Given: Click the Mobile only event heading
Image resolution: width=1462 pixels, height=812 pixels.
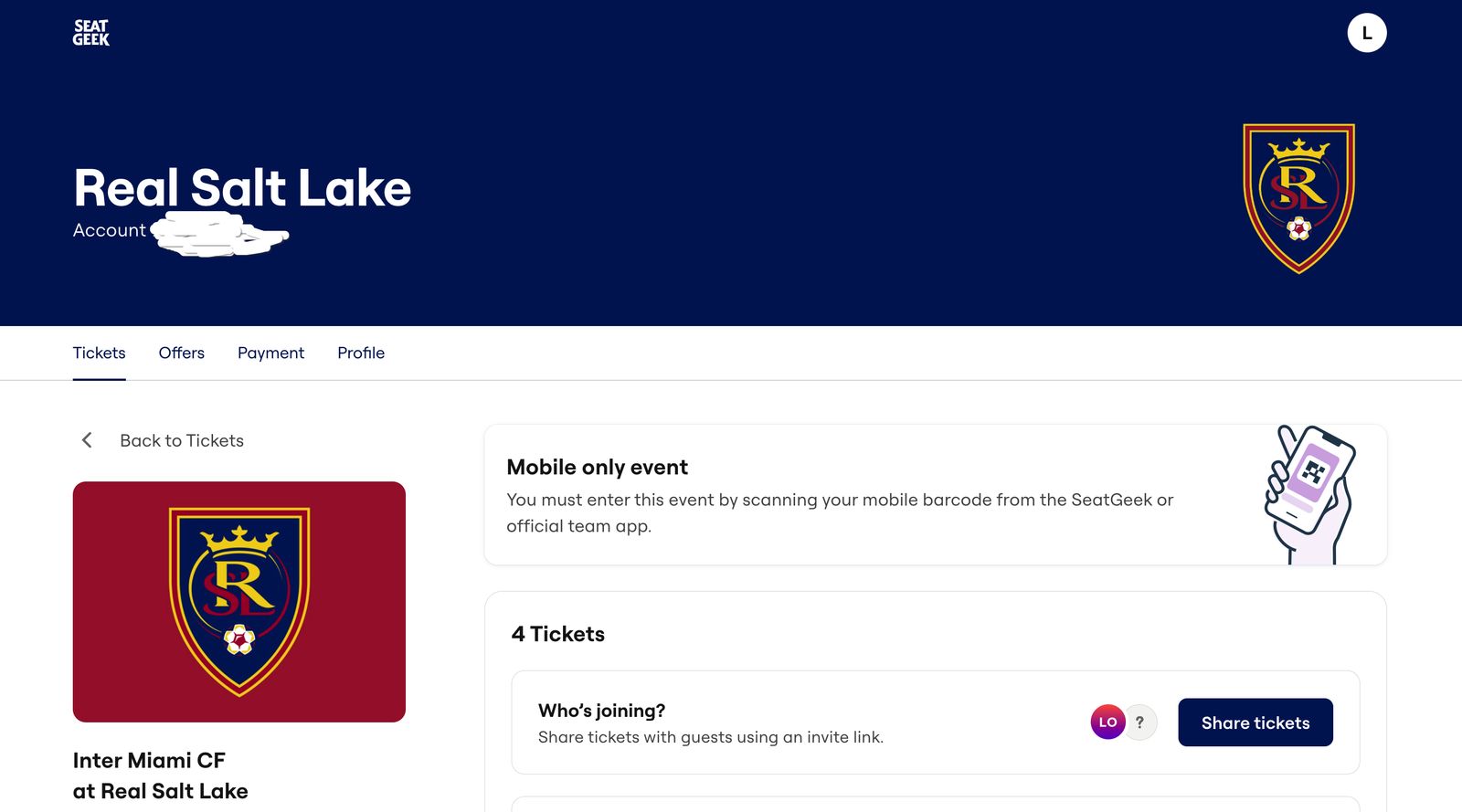Looking at the screenshot, I should click(597, 467).
